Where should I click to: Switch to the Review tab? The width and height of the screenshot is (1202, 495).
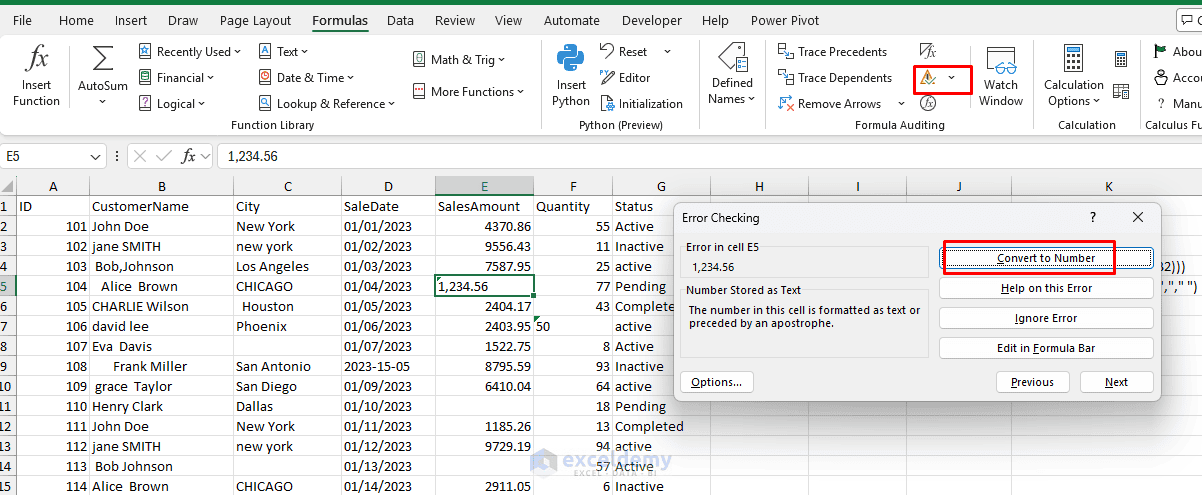[x=455, y=20]
